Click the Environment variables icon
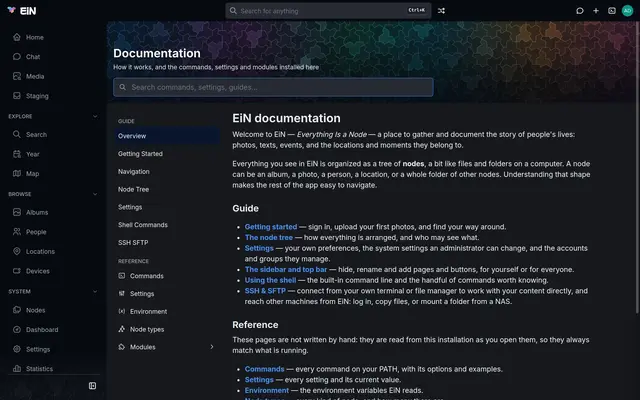Screen dimensions: 640x400 coord(122,311)
